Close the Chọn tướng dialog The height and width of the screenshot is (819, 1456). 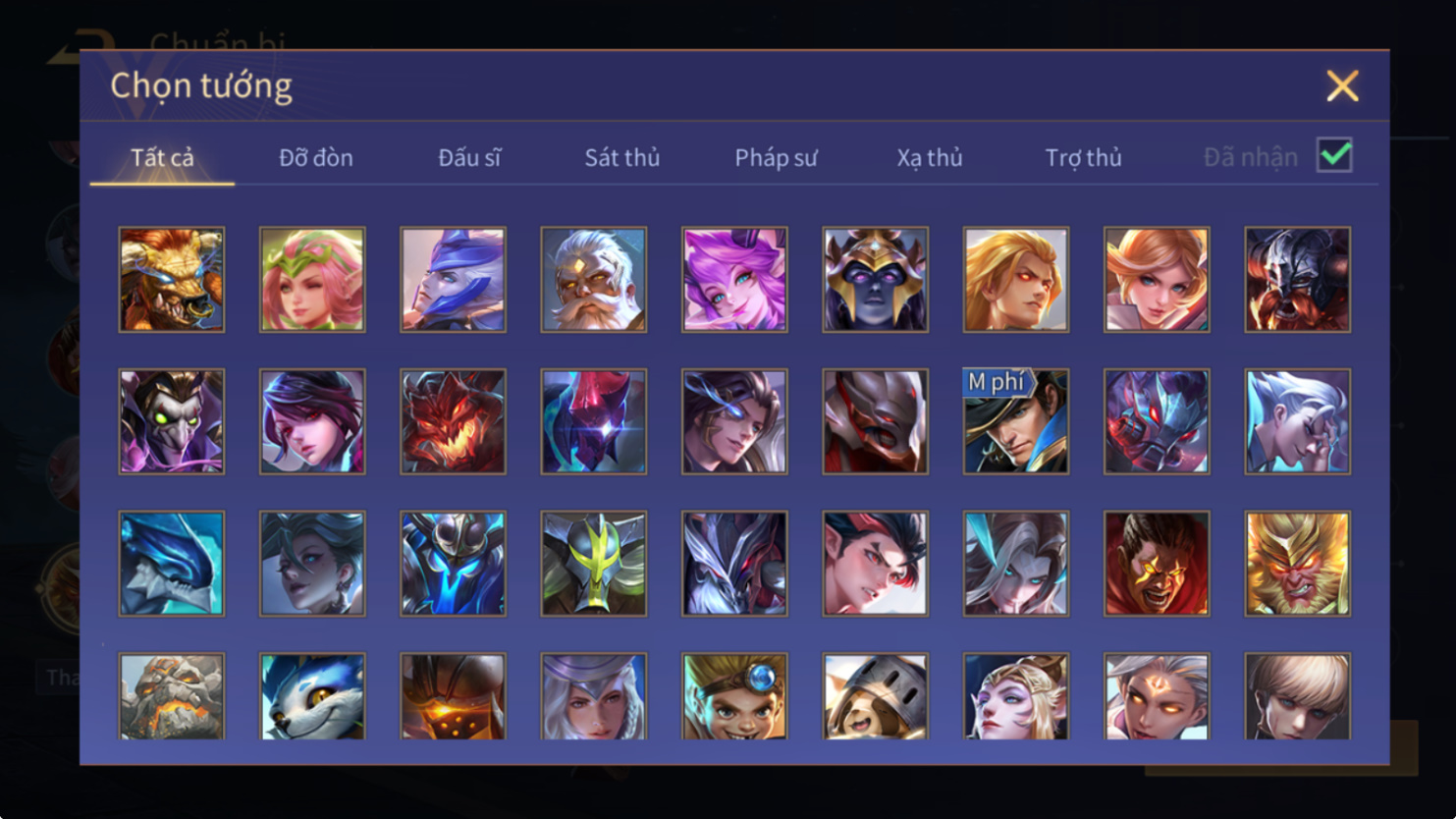coord(1342,85)
